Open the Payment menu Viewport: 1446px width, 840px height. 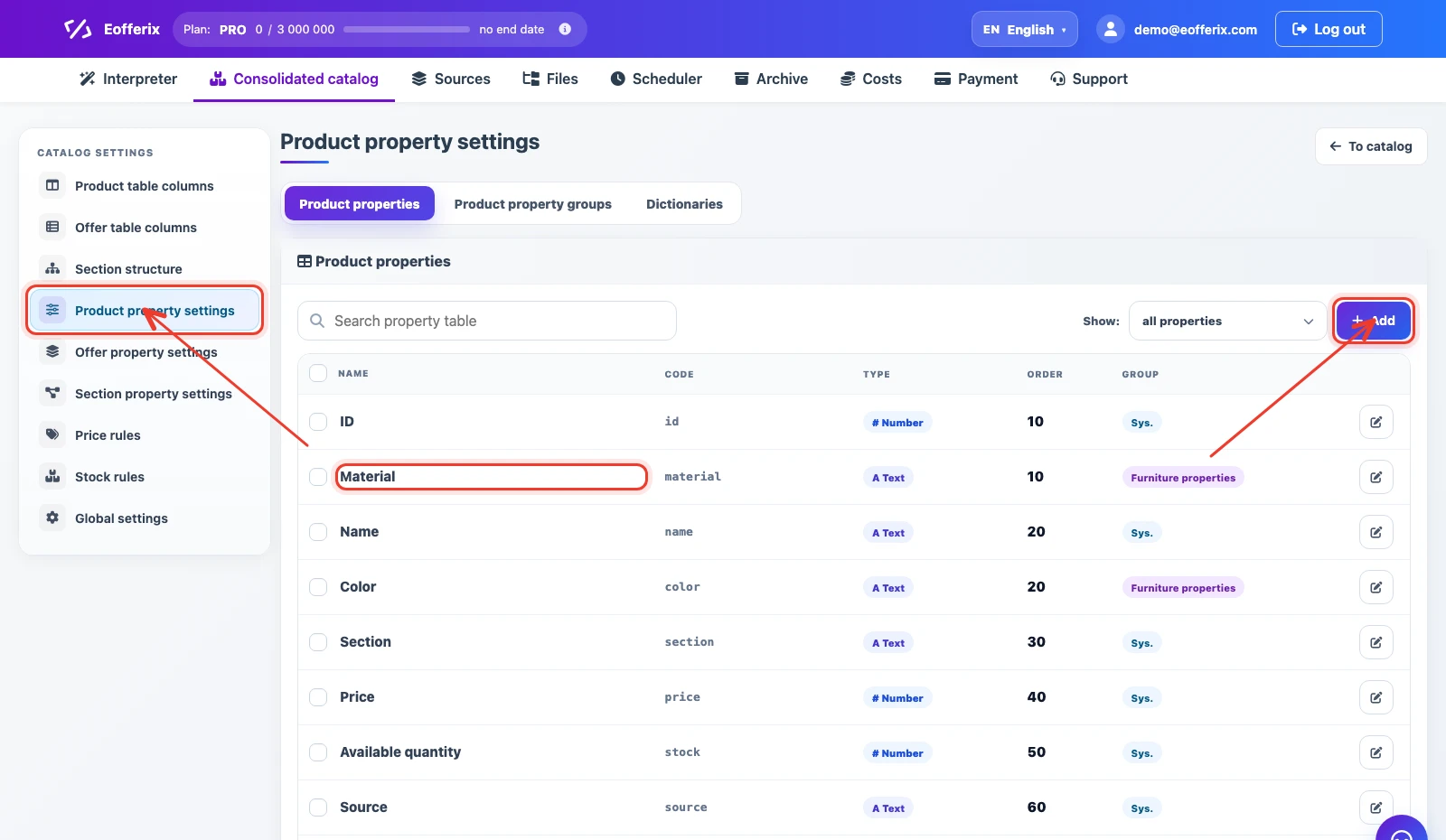976,79
